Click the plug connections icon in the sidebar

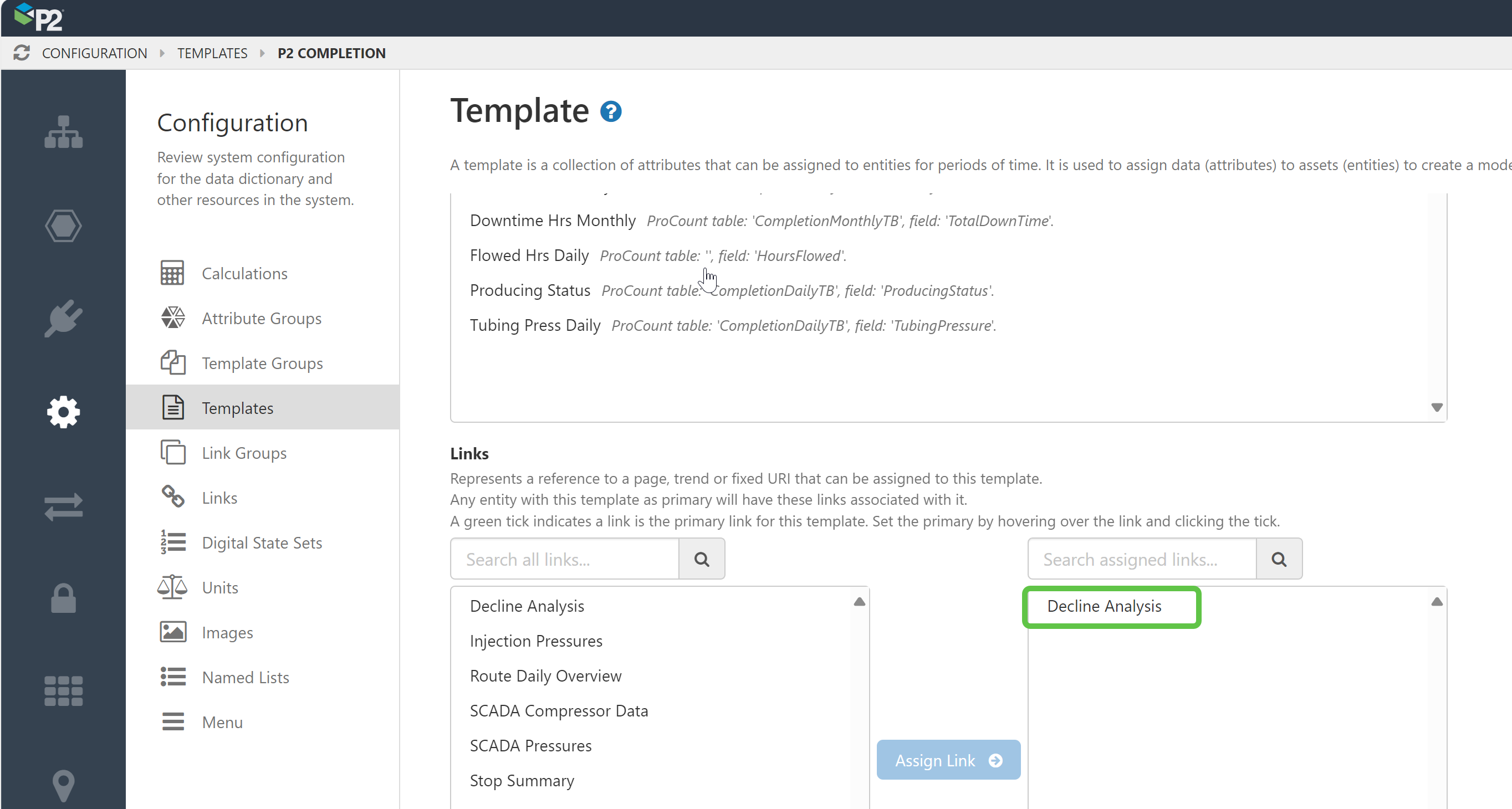point(63,319)
